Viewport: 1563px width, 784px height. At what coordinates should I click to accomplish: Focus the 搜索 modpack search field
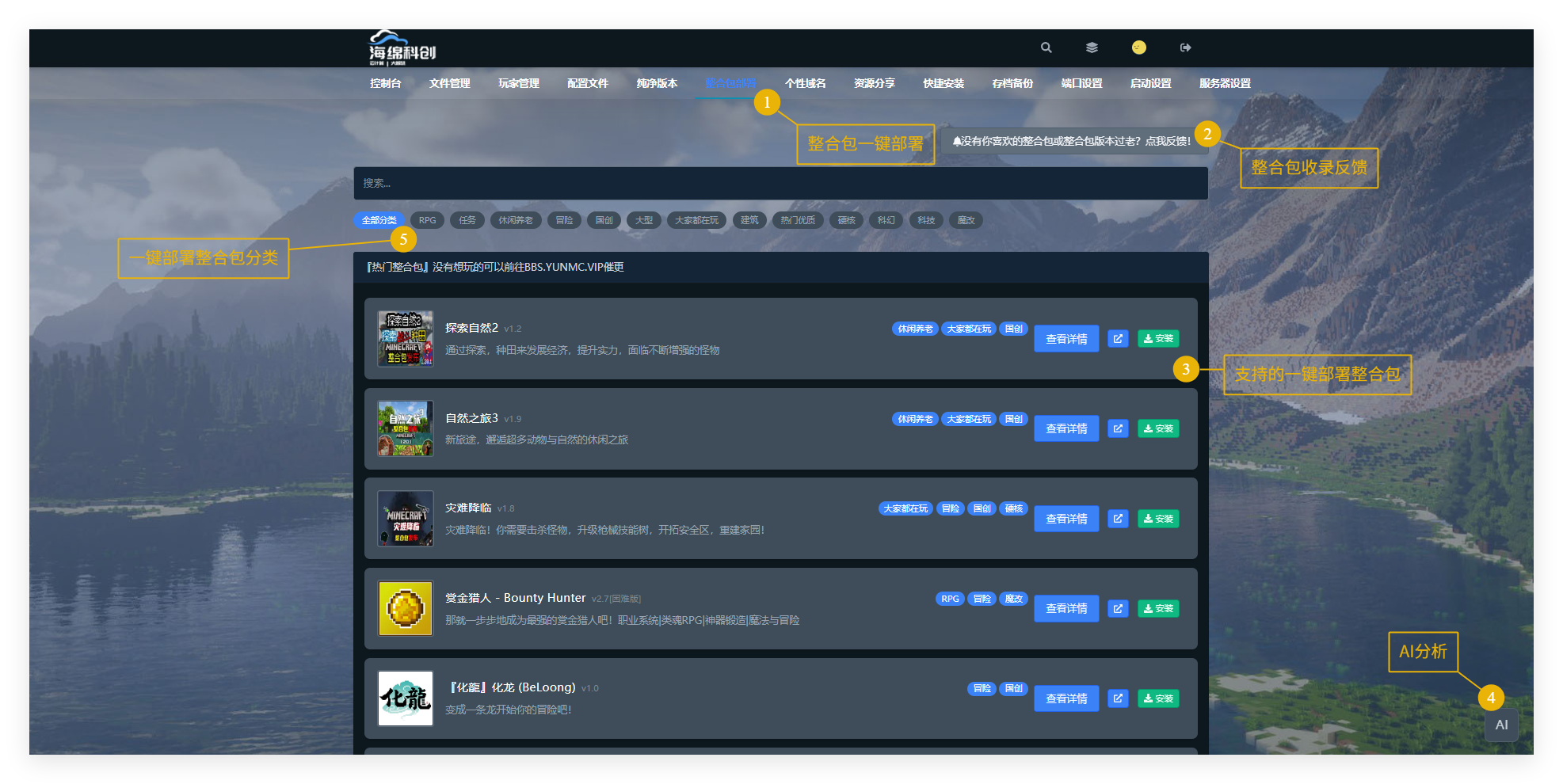[x=780, y=183]
